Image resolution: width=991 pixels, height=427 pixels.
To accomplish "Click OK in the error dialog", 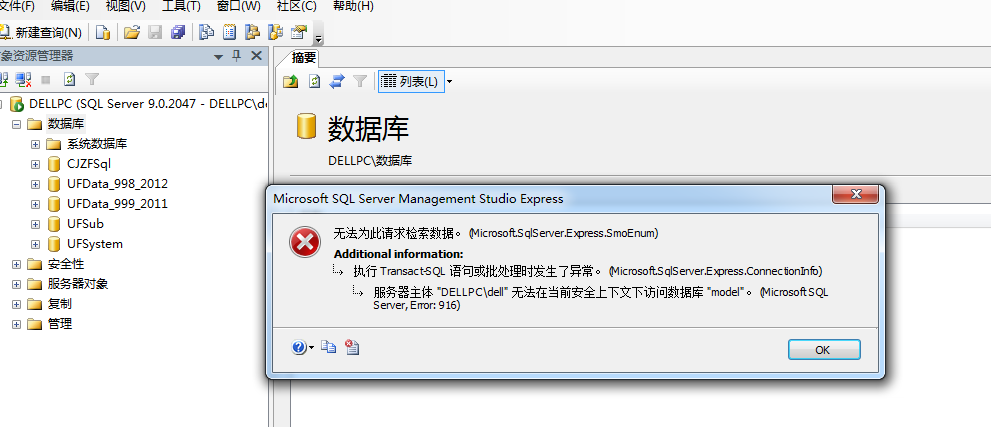I will point(824,349).
